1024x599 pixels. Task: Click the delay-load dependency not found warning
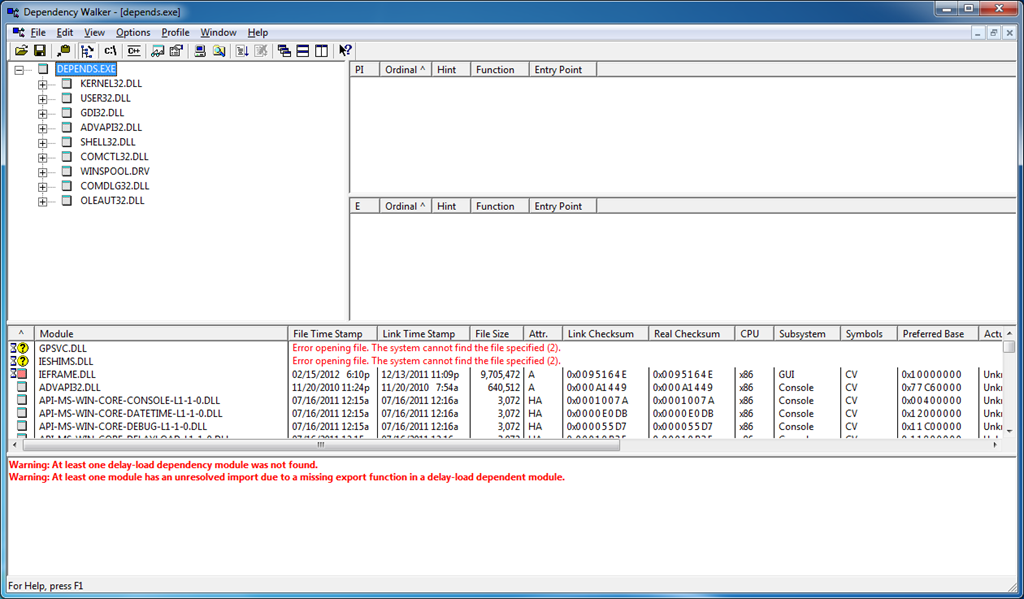[x=163, y=465]
